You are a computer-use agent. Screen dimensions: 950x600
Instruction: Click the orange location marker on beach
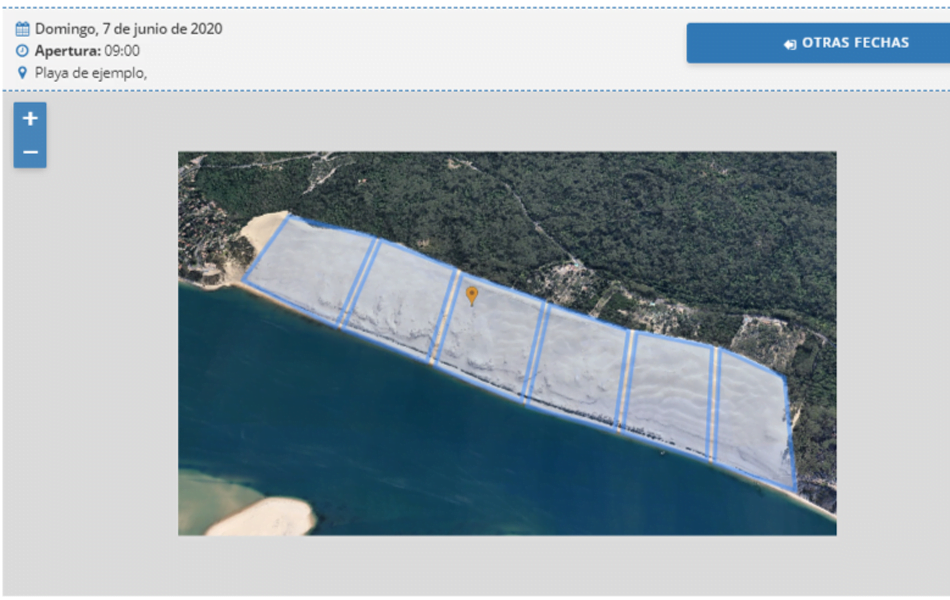(x=472, y=295)
